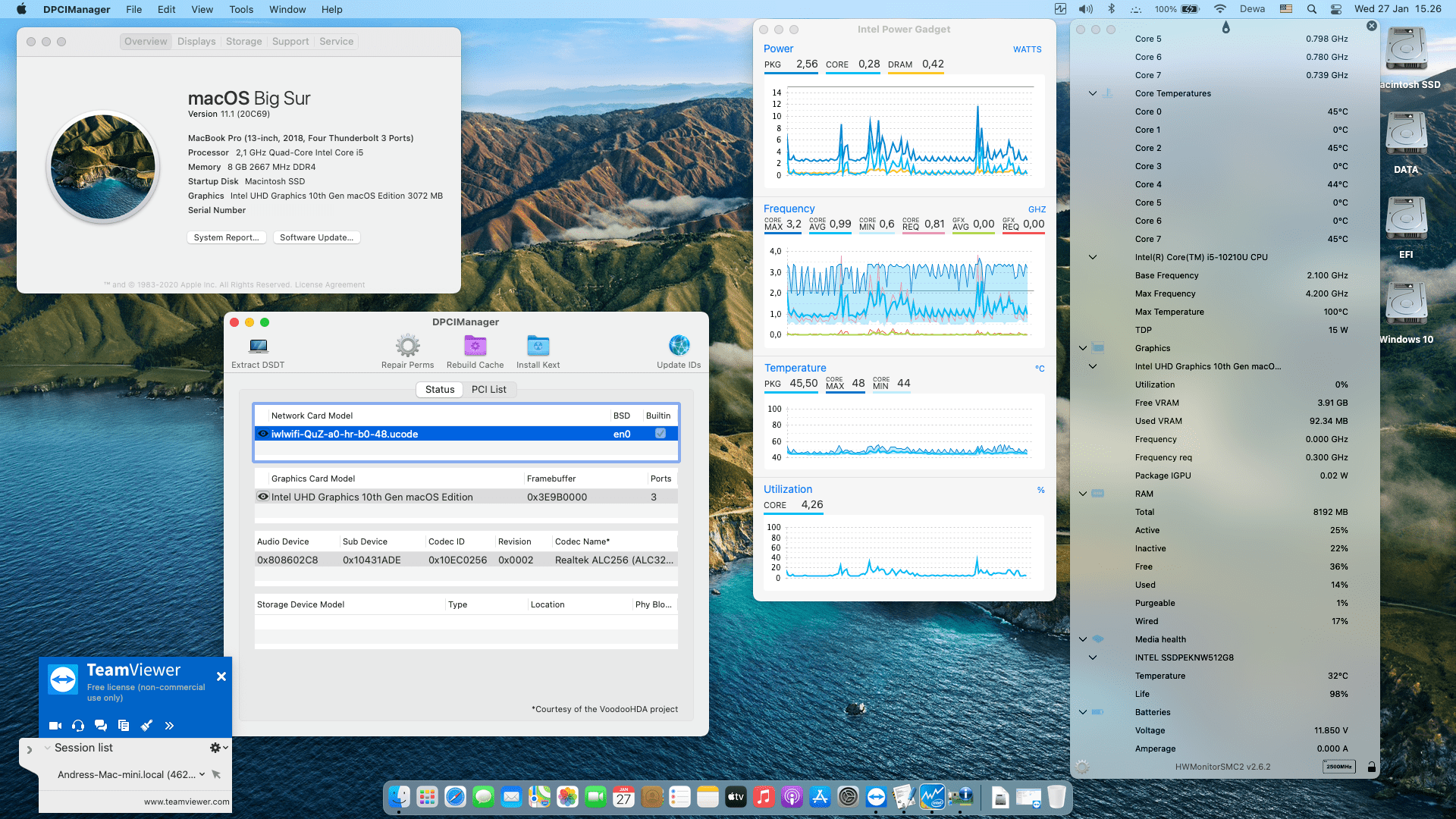Collapse the RAM section in HWMonitor
Screen dimensions: 1456x819
1083,494
